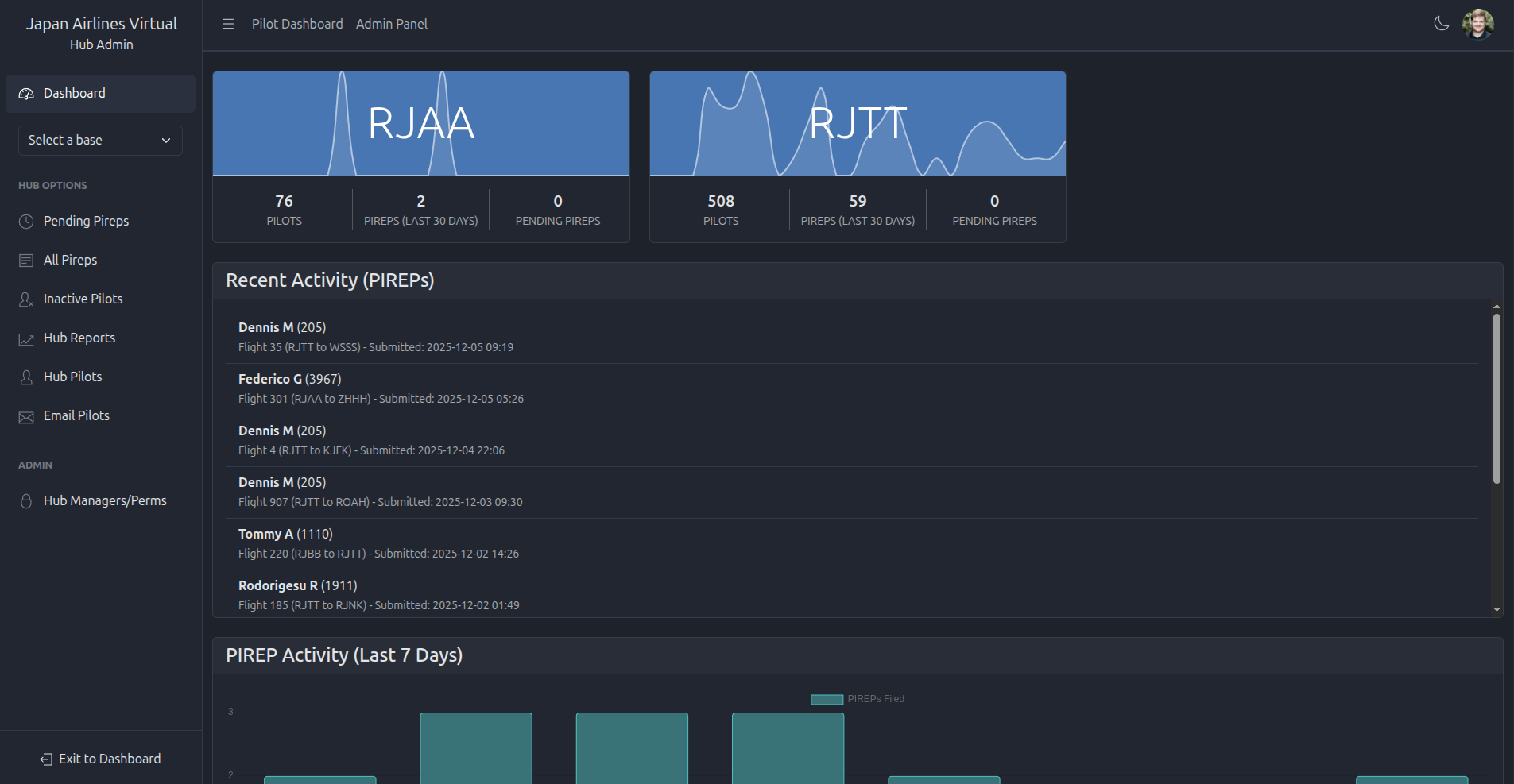Click Federico G Flight 301 entry
This screenshot has width=1514, height=784.
point(852,389)
